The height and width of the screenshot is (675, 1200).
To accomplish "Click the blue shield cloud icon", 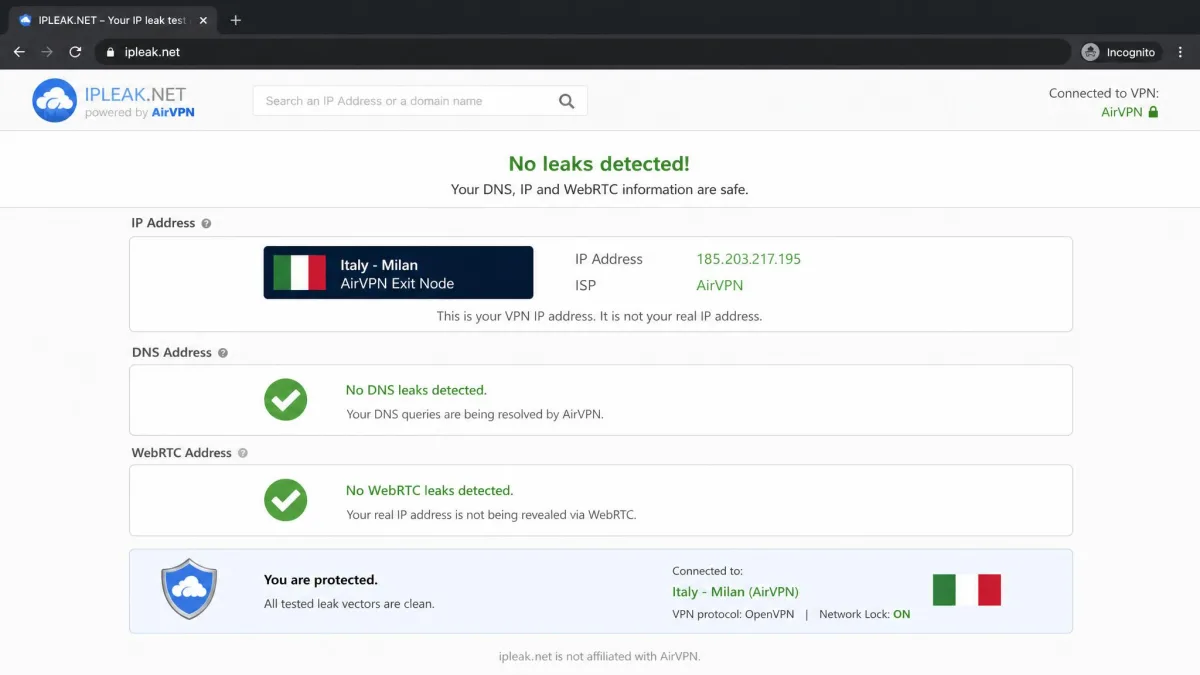I will pos(189,589).
